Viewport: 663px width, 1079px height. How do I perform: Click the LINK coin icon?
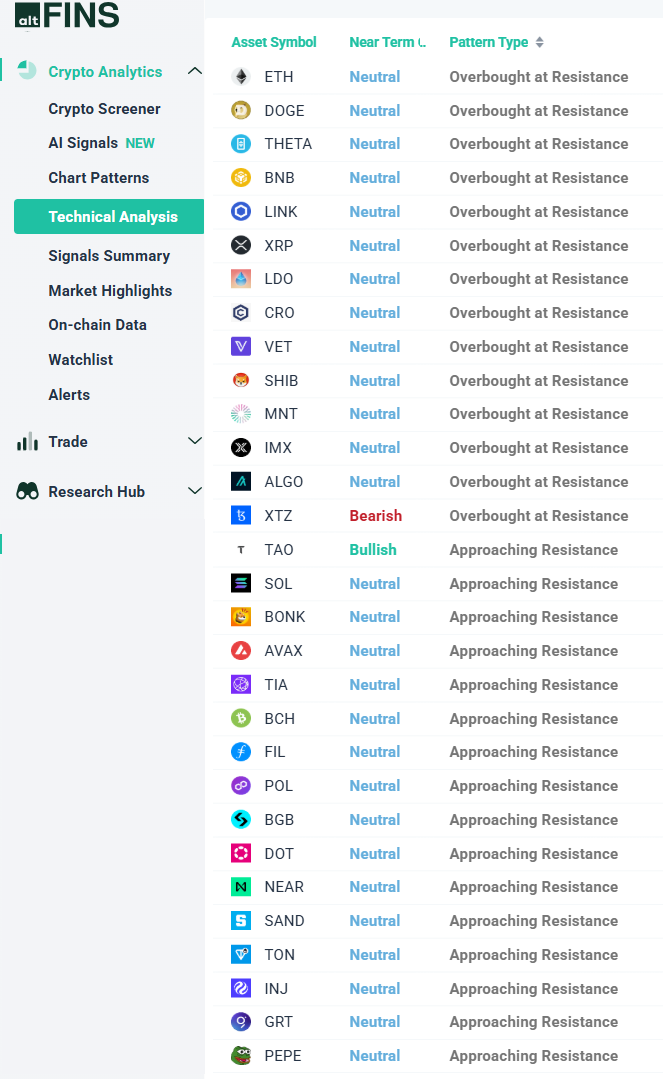tap(241, 211)
